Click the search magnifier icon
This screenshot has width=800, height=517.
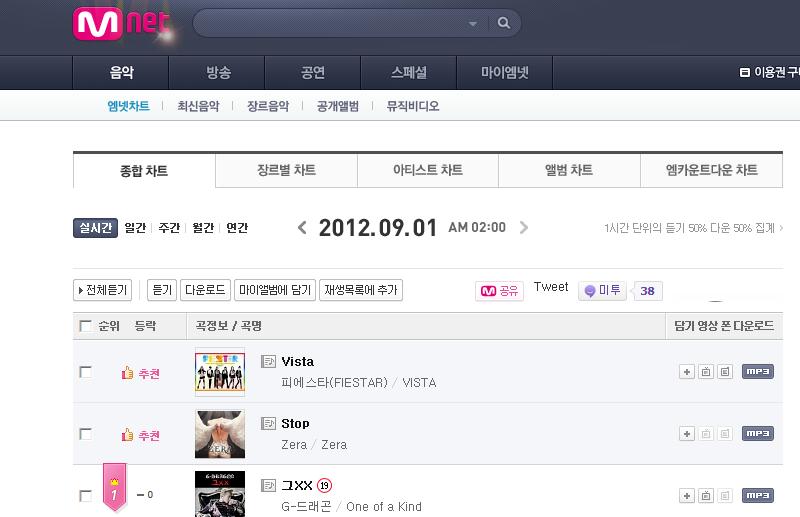coord(504,23)
